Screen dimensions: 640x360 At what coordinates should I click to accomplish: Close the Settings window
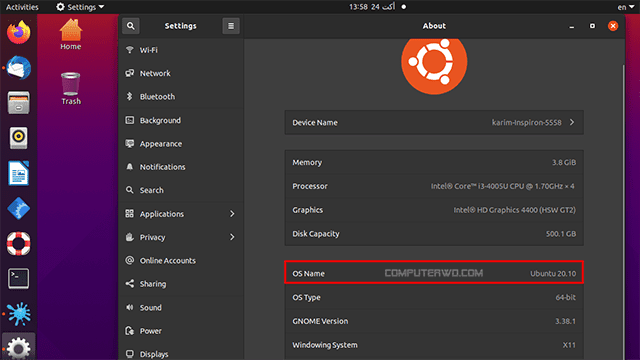point(613,26)
